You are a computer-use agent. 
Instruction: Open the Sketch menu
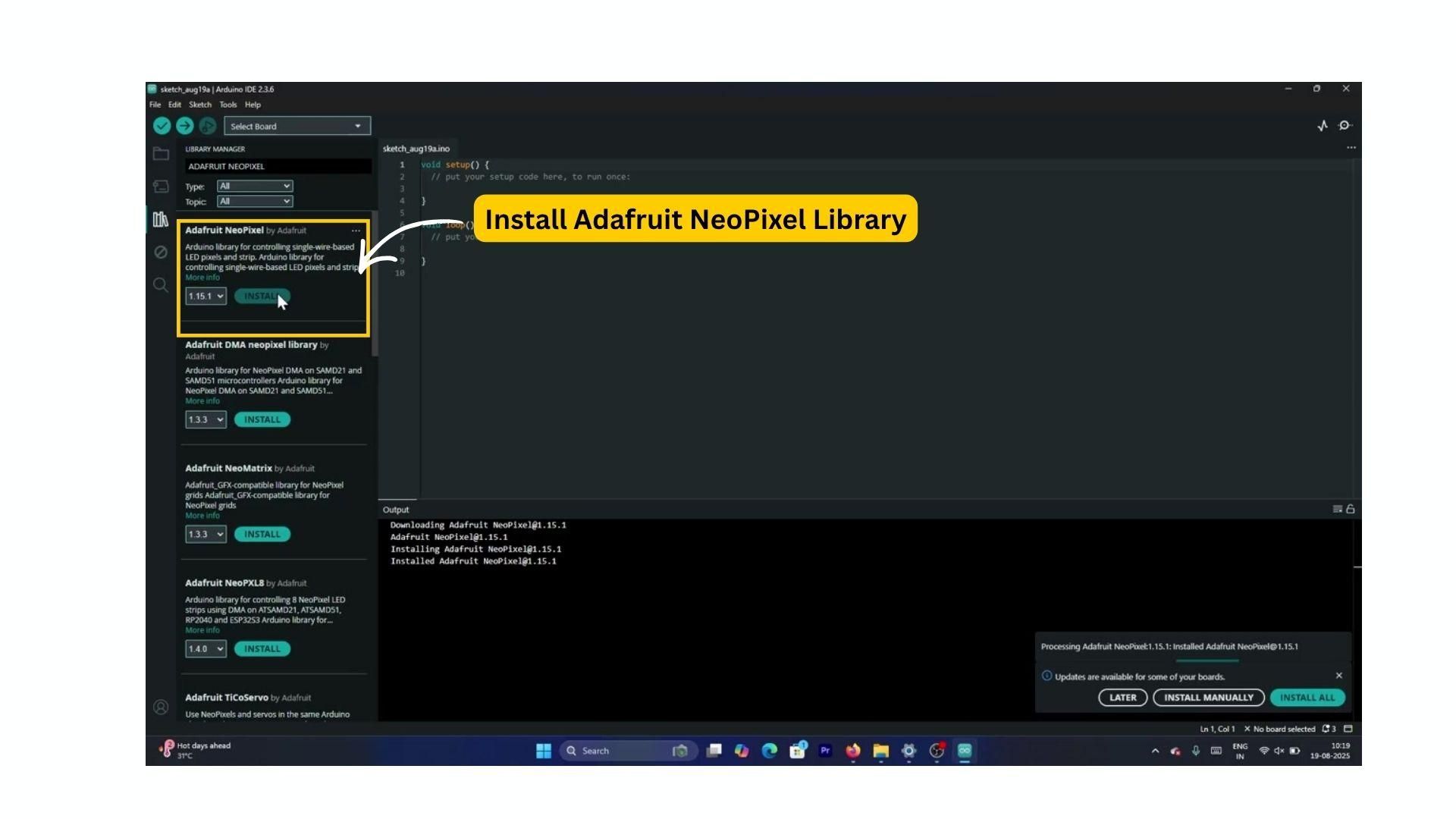click(x=200, y=105)
